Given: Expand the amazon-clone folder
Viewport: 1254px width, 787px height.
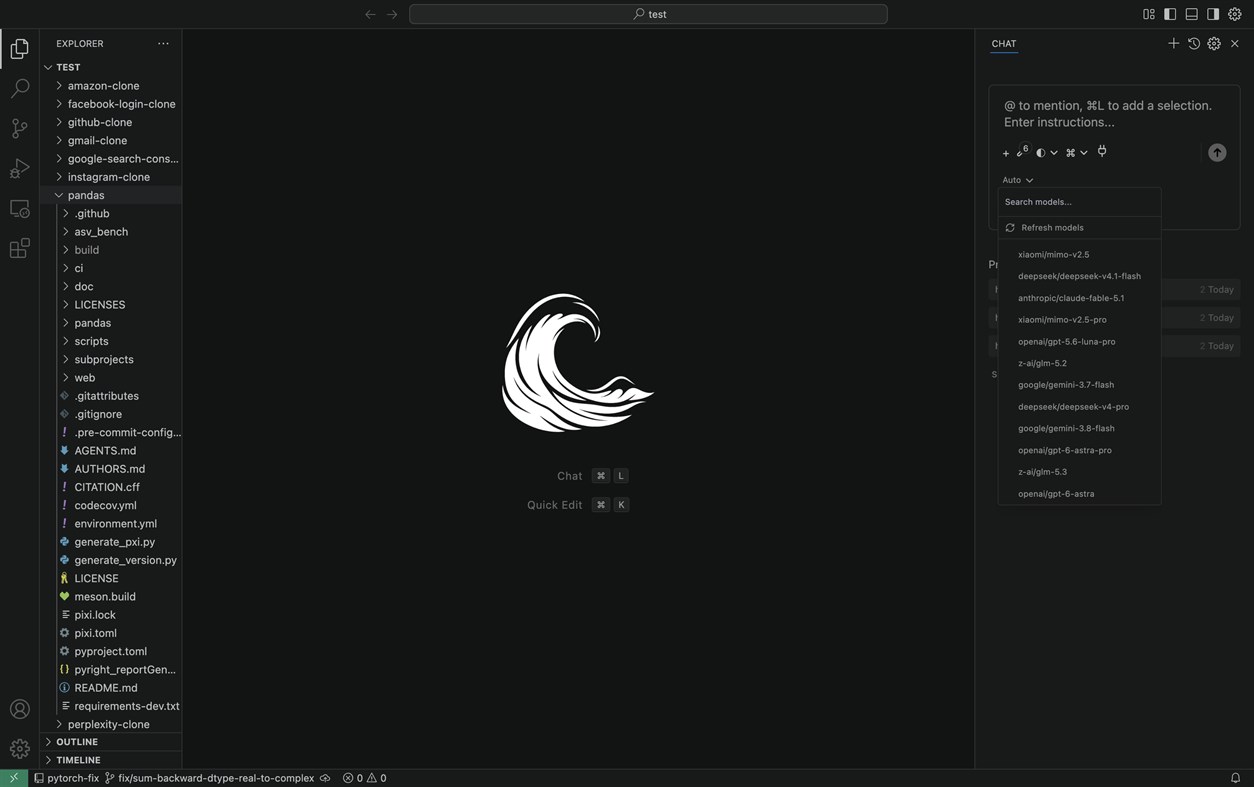Looking at the screenshot, I should click(x=110, y=86).
